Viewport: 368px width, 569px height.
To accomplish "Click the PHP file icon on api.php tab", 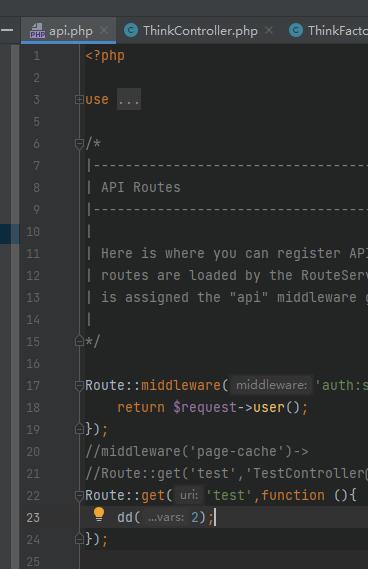I will (37, 30).
